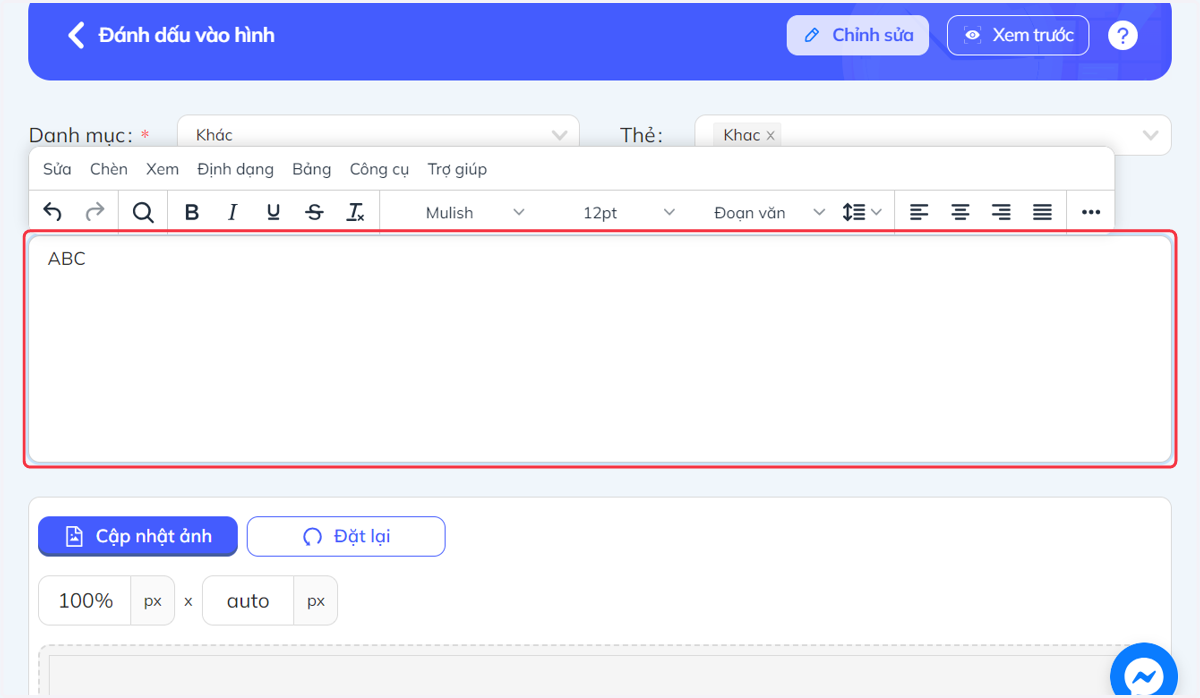Expand the Thẻ tag dropdown arrow
The height and width of the screenshot is (698, 1200).
click(x=1151, y=135)
